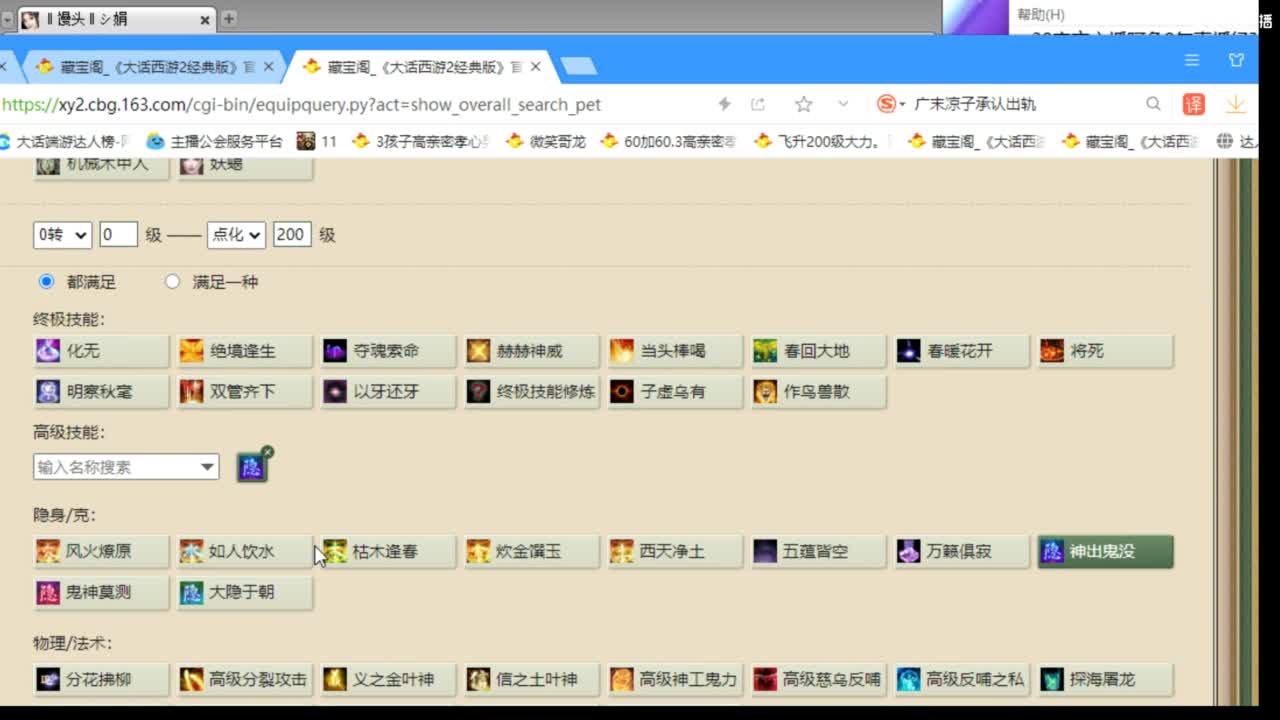This screenshot has width=1280, height=720.
Task: Open the 点化 dropdown
Action: click(x=236, y=234)
